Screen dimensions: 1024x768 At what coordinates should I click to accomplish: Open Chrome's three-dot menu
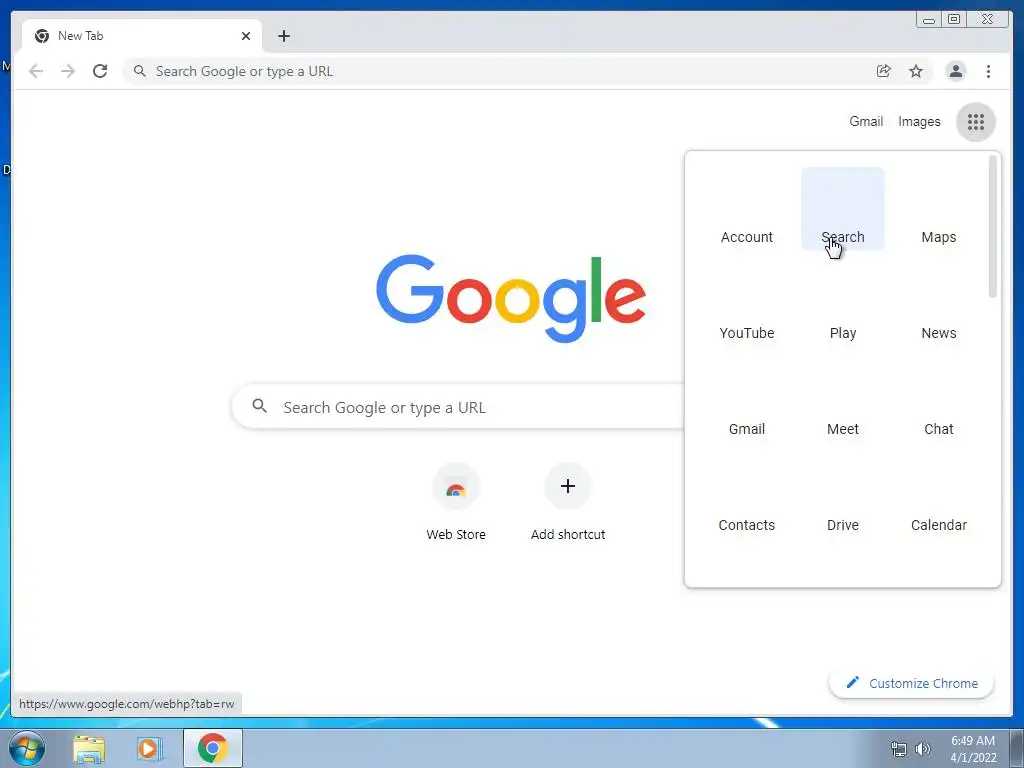(x=988, y=71)
